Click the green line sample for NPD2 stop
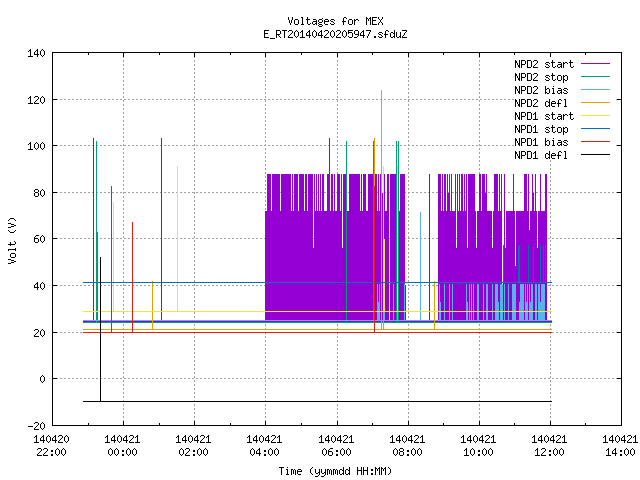 [596, 76]
